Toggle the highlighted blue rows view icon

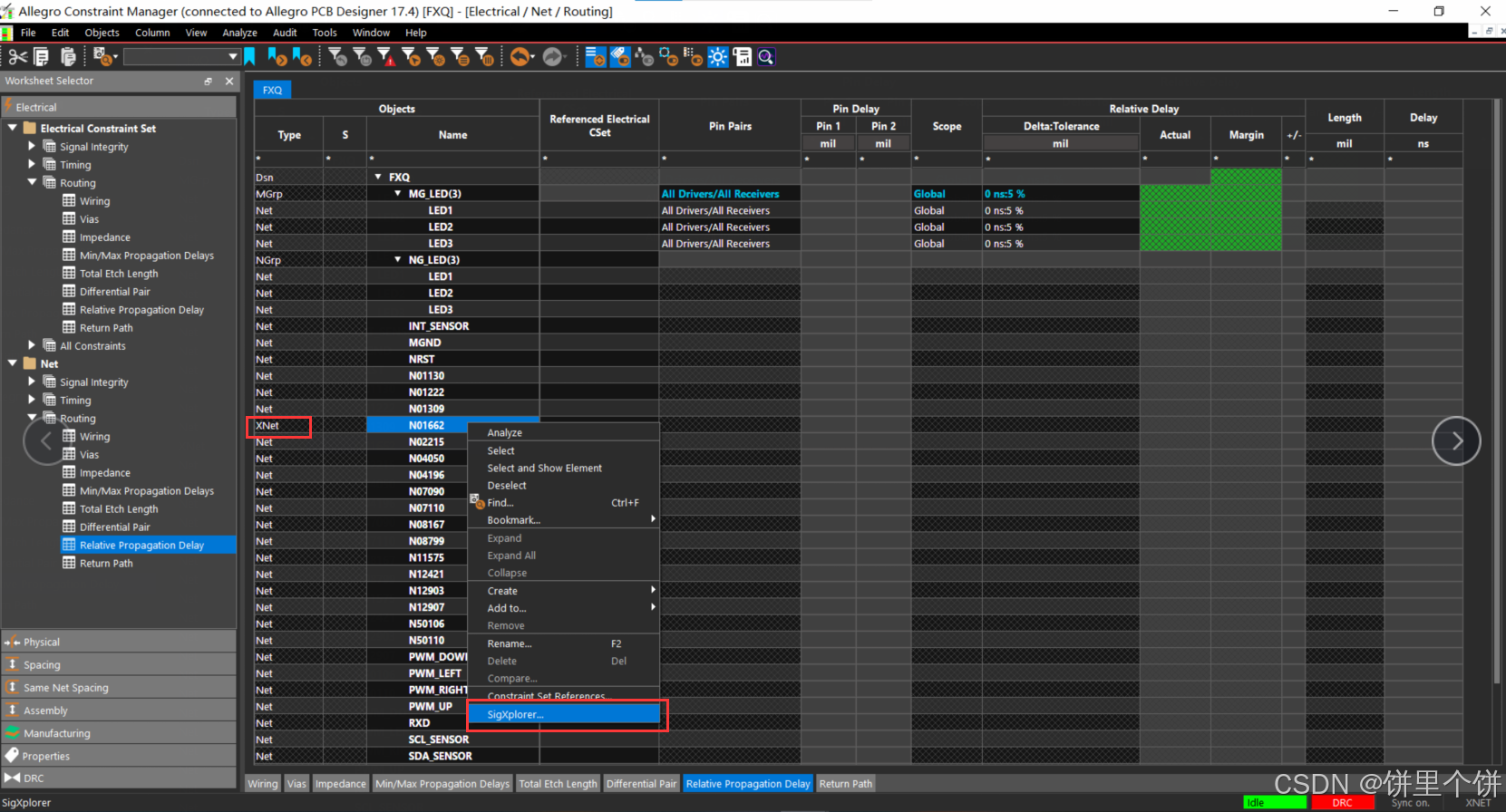[595, 57]
